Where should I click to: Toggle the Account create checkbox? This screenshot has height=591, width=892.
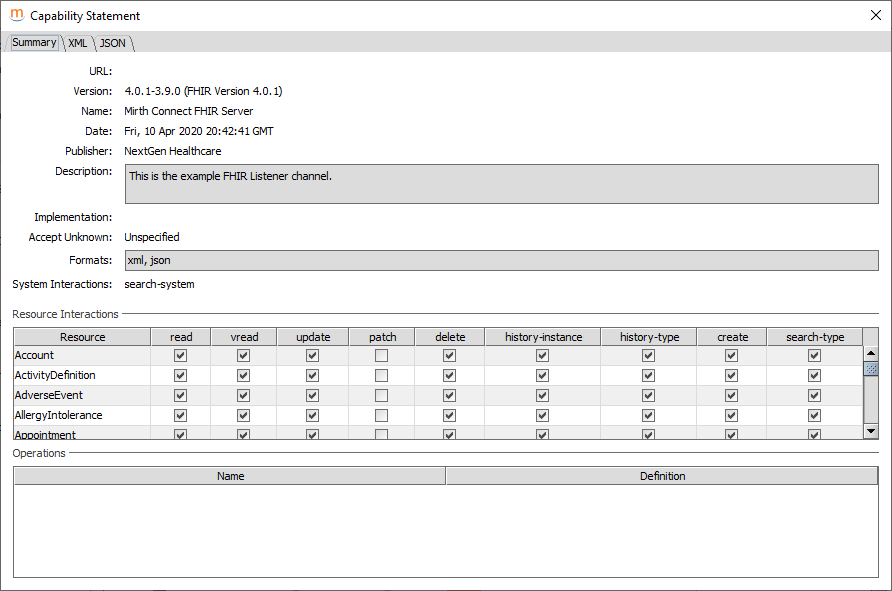coord(732,356)
